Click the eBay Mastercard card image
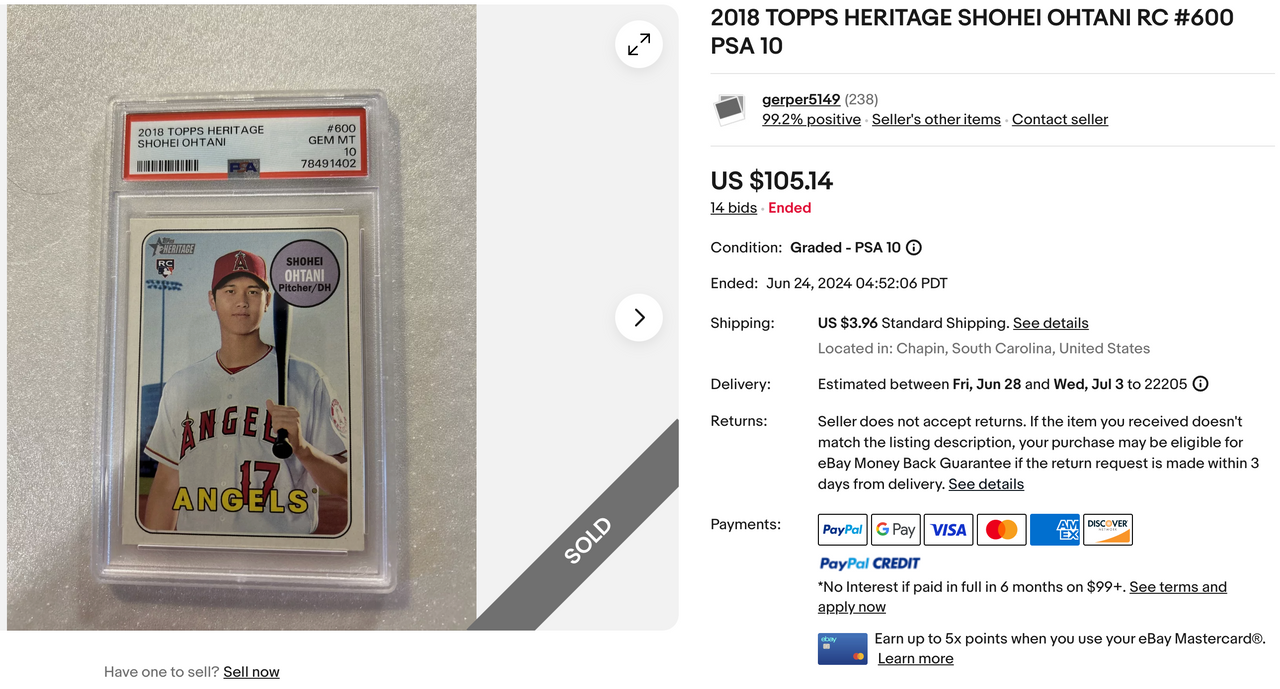Image resolution: width=1280 pixels, height=689 pixels. coord(843,649)
